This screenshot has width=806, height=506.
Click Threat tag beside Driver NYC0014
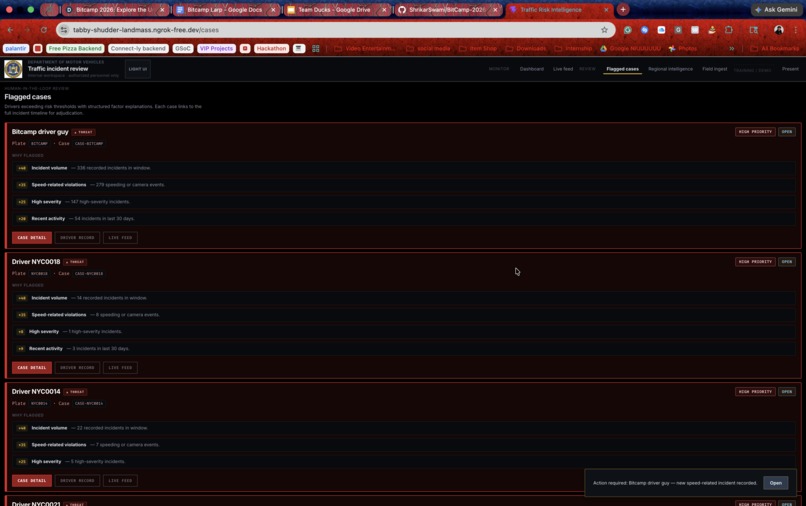click(76, 392)
